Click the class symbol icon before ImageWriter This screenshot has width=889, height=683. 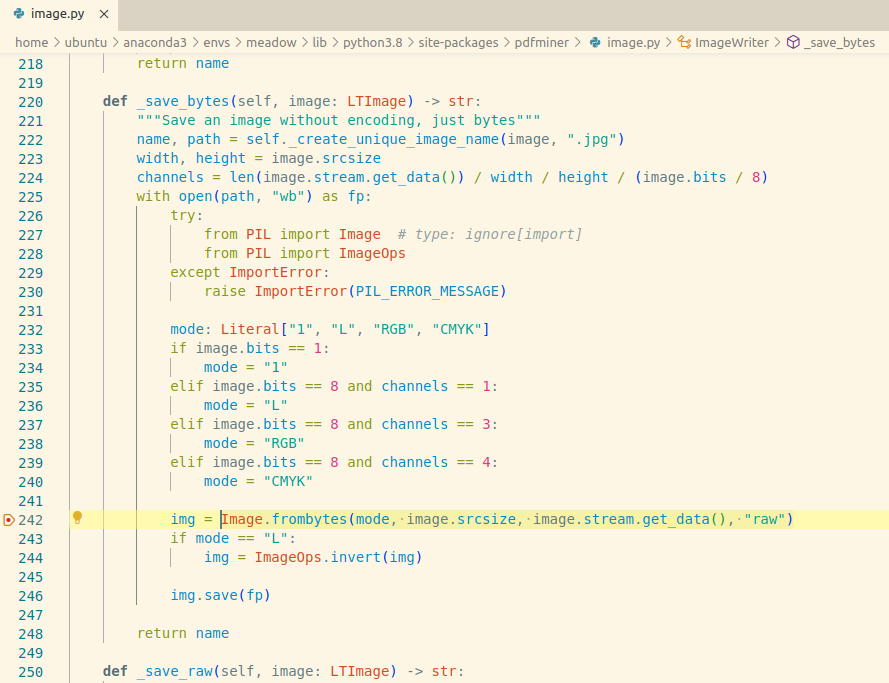pyautogui.click(x=684, y=43)
